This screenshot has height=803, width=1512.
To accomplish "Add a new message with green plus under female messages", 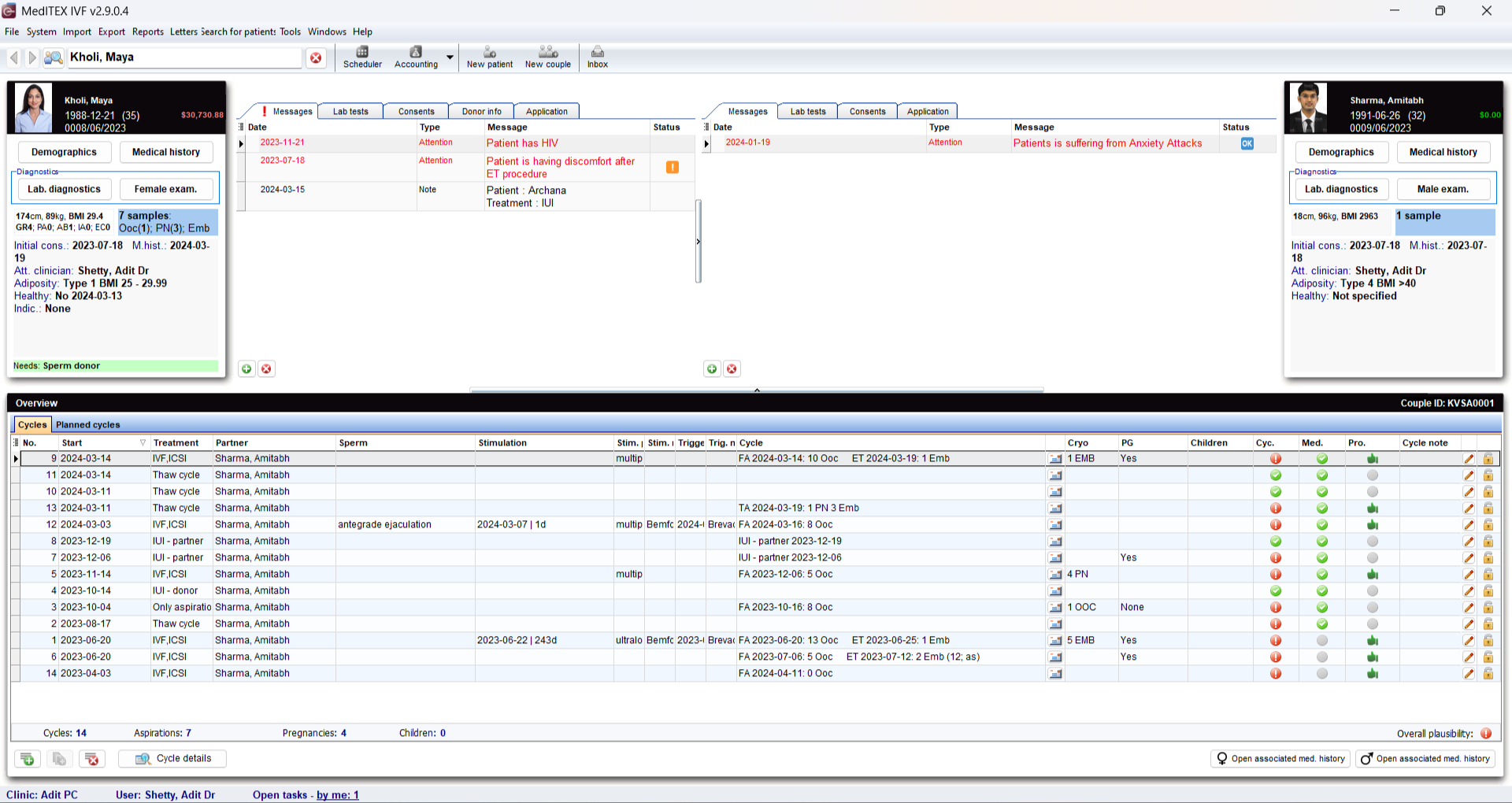I will pyautogui.click(x=246, y=369).
